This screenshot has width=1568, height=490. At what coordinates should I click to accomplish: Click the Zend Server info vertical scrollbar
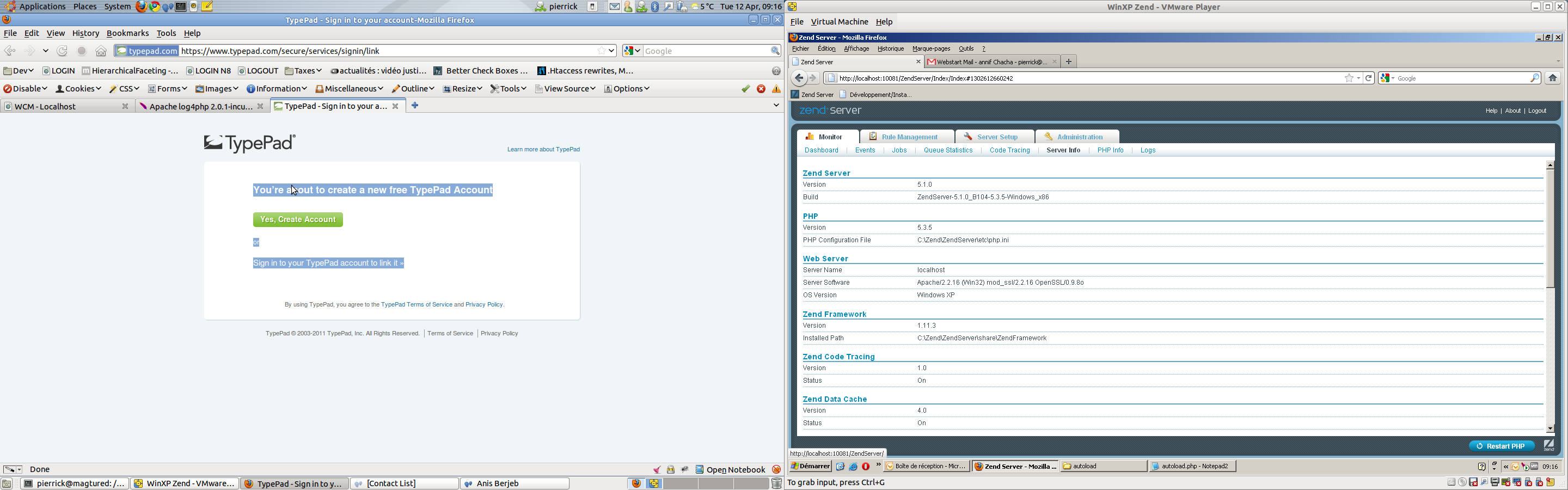pos(1549,243)
